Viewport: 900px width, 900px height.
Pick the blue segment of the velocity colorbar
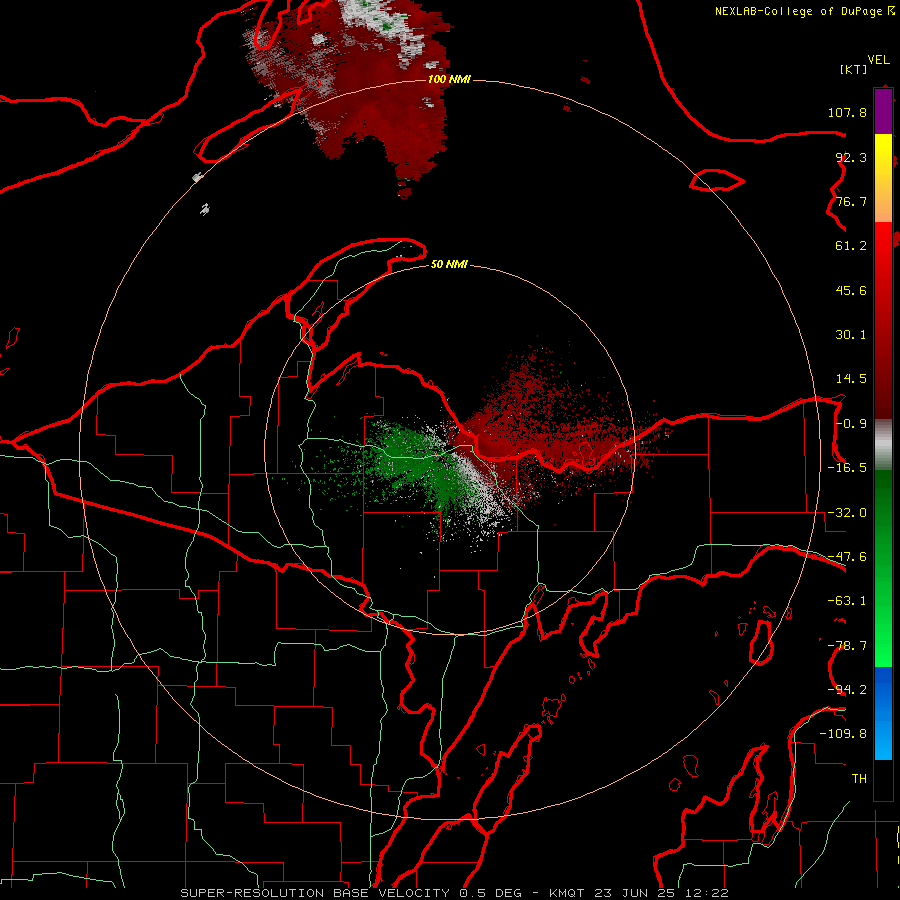click(x=883, y=713)
